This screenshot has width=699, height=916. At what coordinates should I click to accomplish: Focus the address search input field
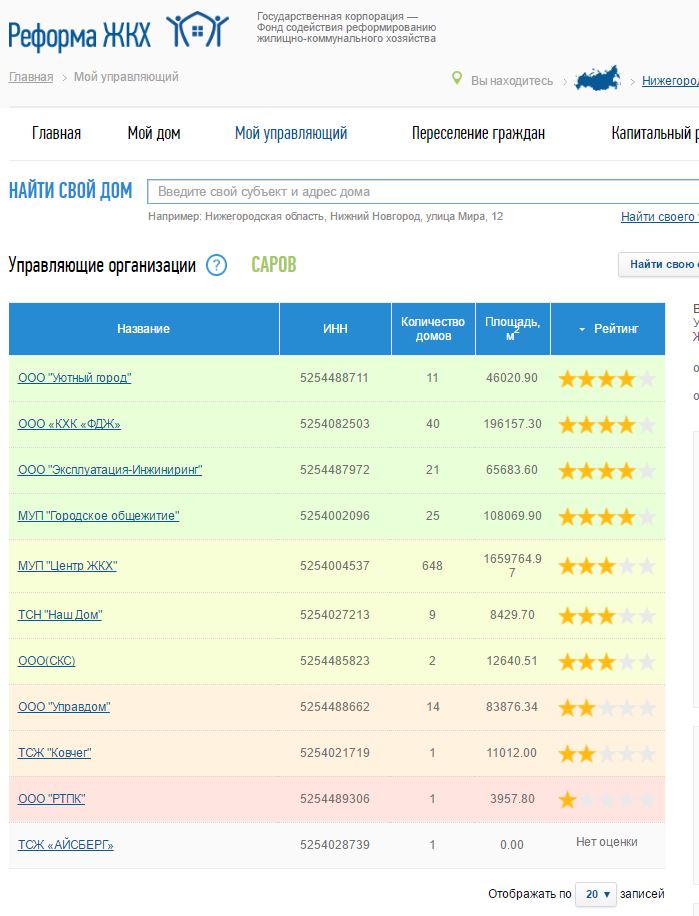[x=423, y=192]
